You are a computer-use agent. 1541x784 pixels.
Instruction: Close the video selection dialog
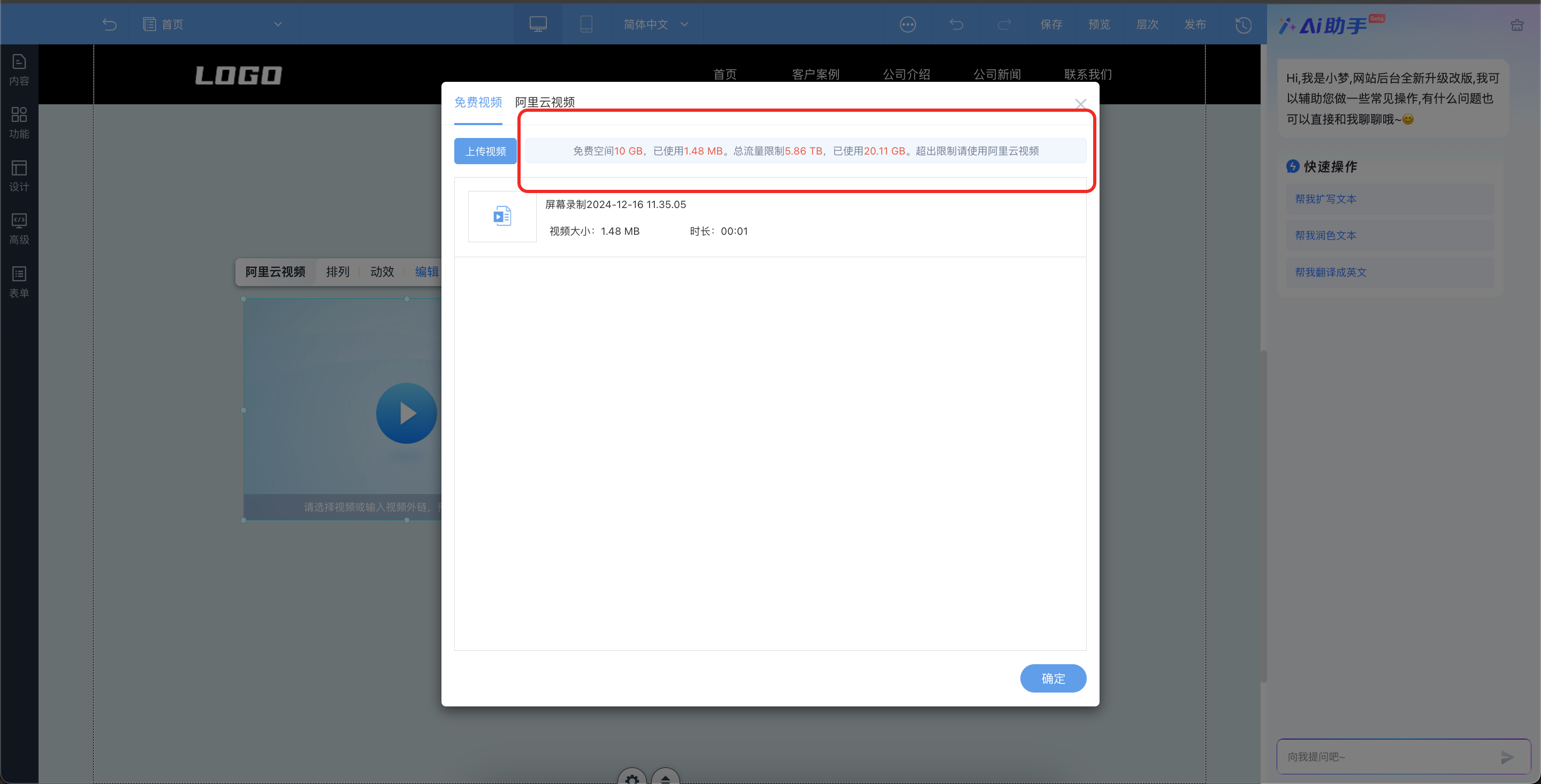1080,104
